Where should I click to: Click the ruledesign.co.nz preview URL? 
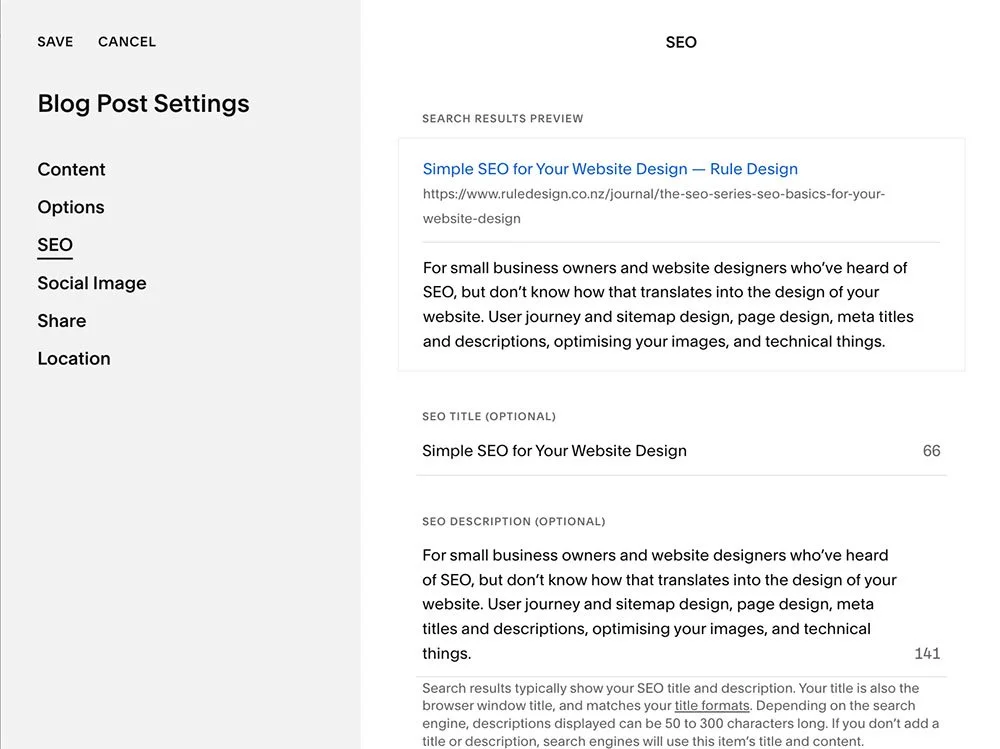654,205
